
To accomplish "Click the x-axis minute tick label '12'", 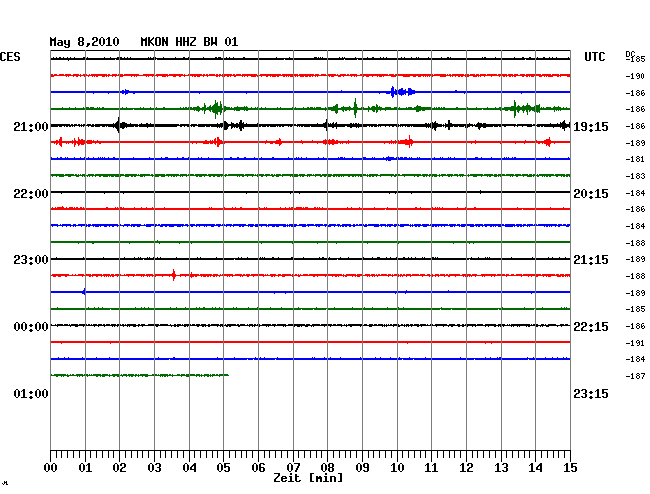I will [x=466, y=467].
